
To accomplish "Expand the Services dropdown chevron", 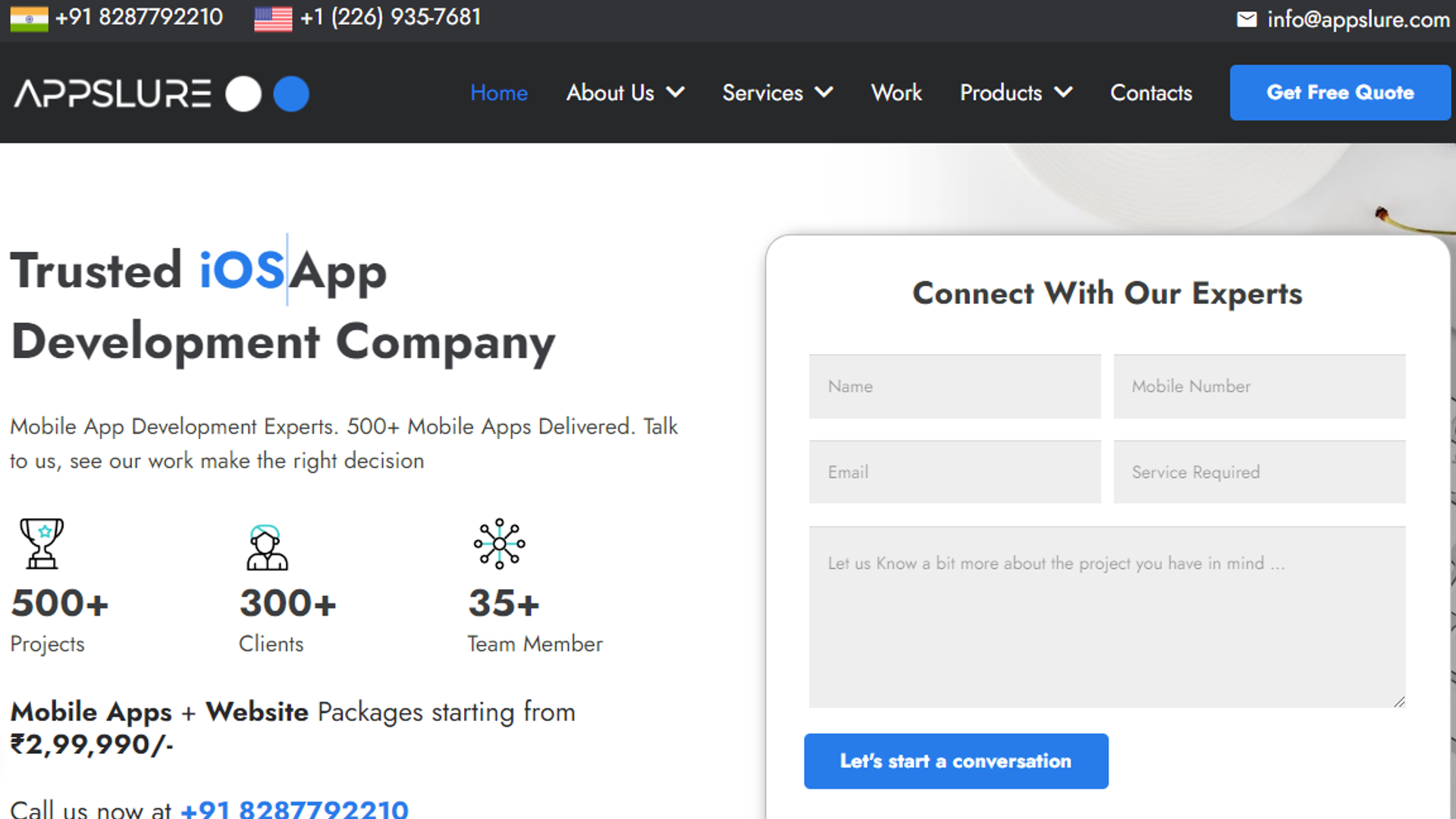I will point(824,93).
